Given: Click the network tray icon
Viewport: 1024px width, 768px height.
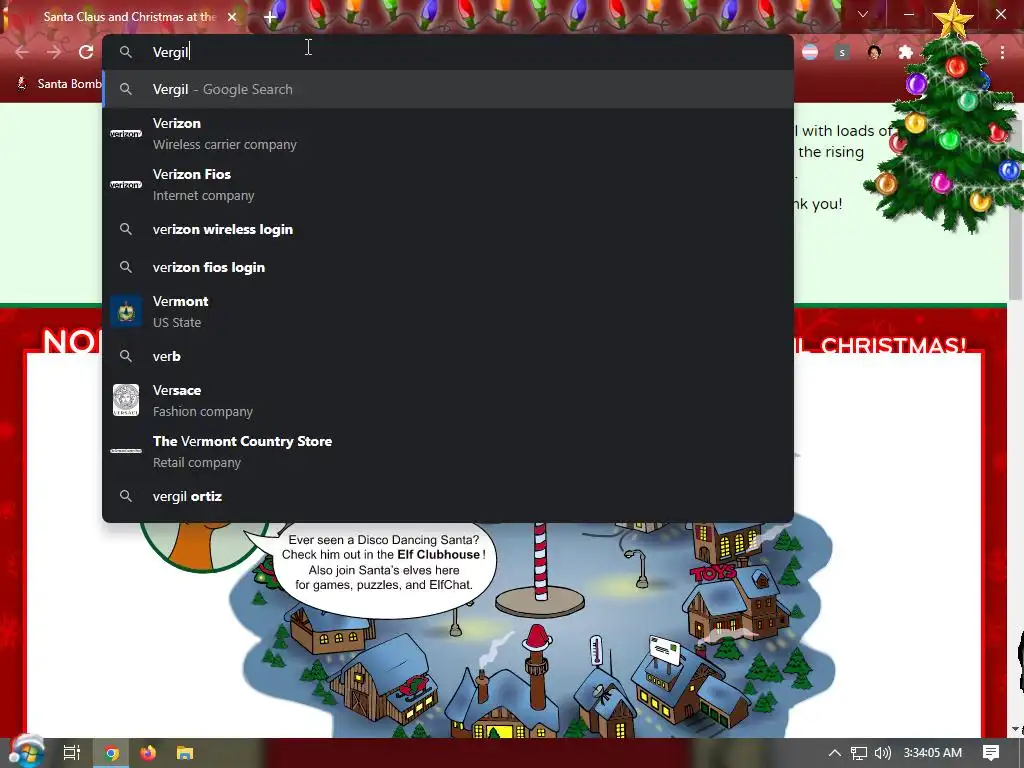Looking at the screenshot, I should coord(859,753).
